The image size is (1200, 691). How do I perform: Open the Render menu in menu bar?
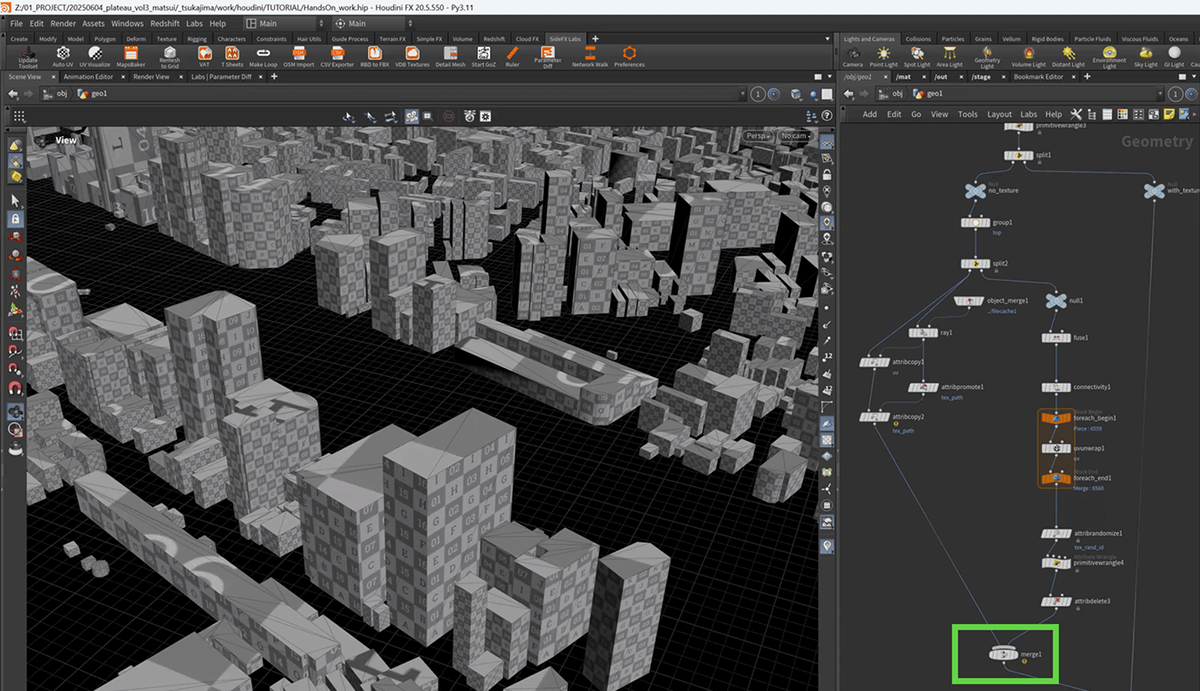tap(62, 23)
